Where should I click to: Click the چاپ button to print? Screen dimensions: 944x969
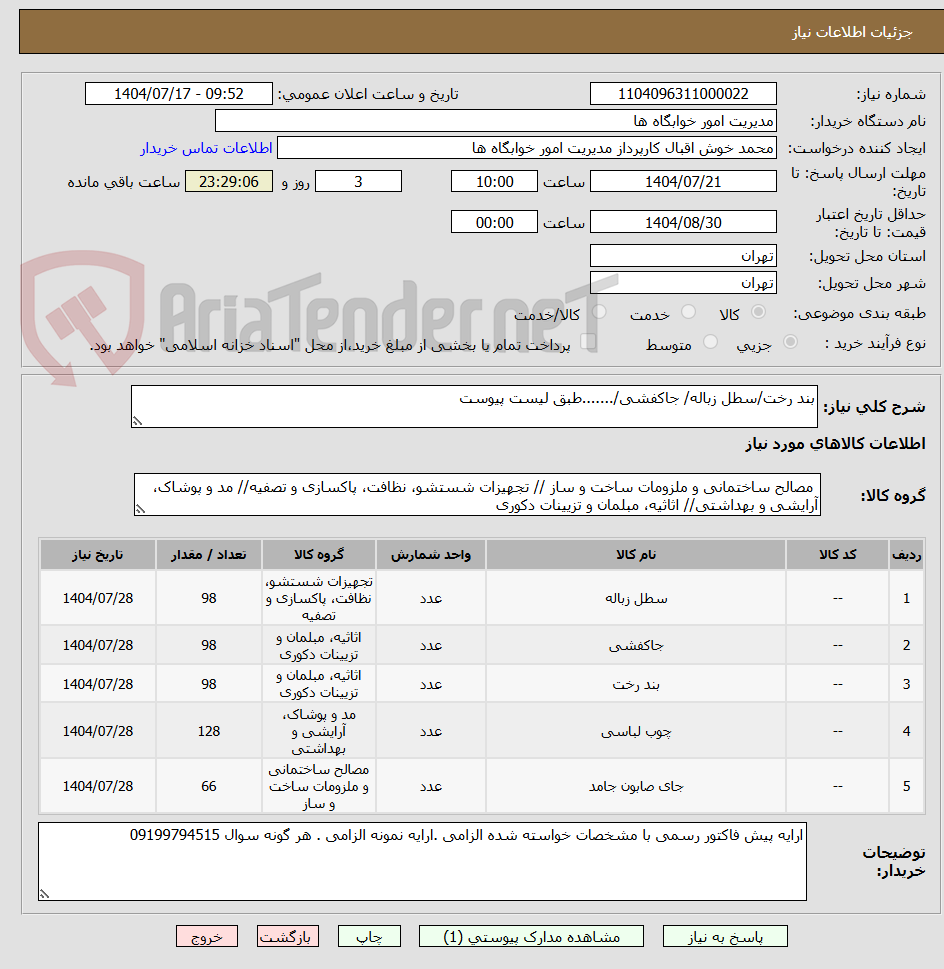click(x=369, y=936)
